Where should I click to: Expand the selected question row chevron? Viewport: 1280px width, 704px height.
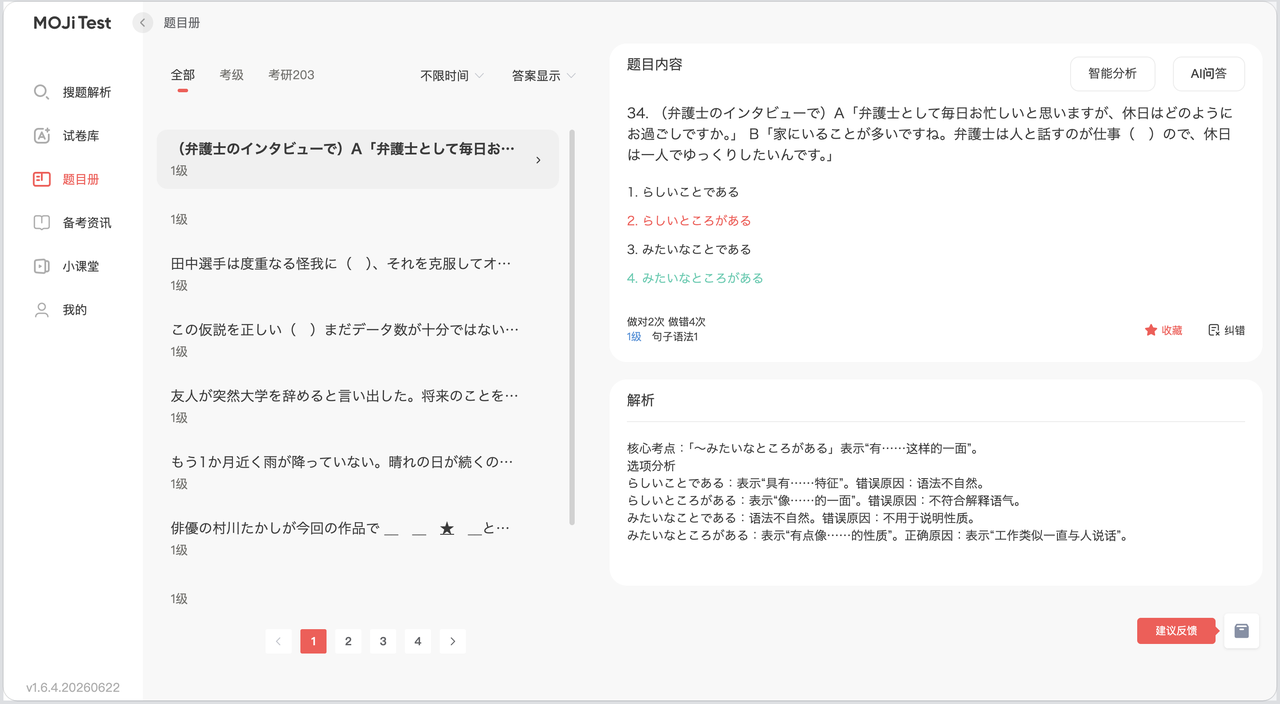tap(538, 160)
